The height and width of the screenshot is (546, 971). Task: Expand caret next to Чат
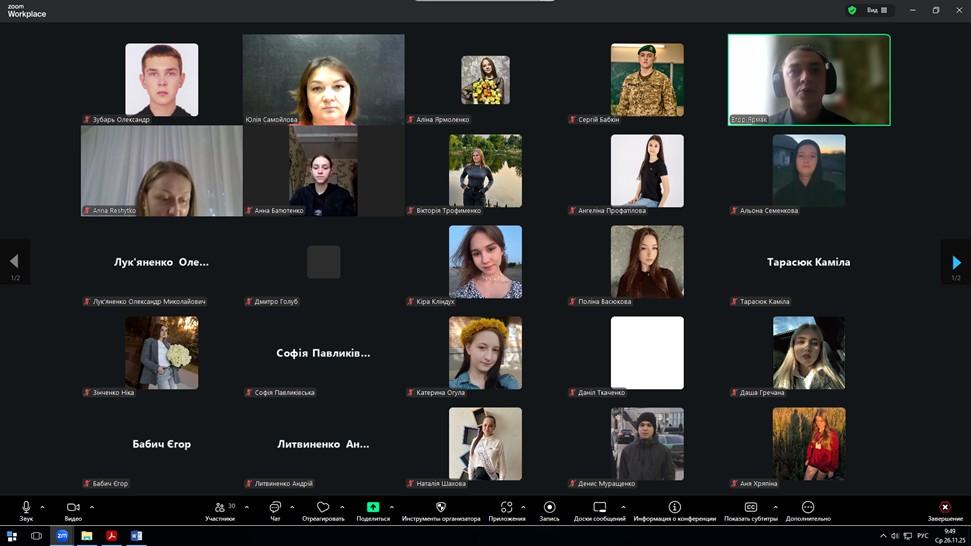click(x=292, y=507)
